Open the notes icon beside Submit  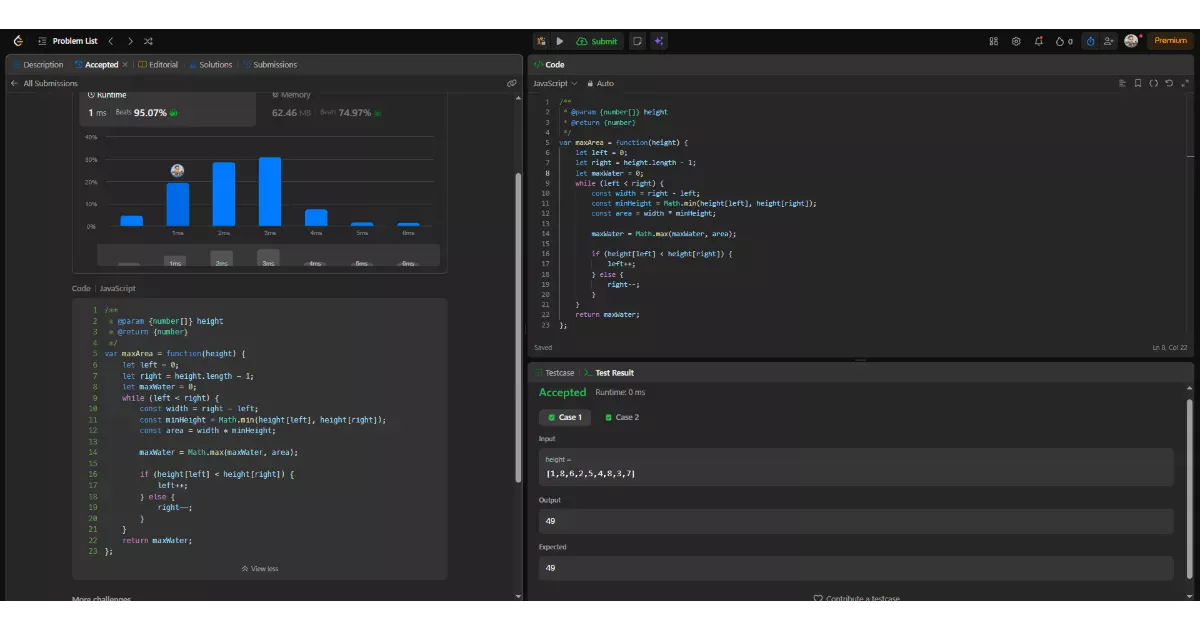[x=637, y=41]
